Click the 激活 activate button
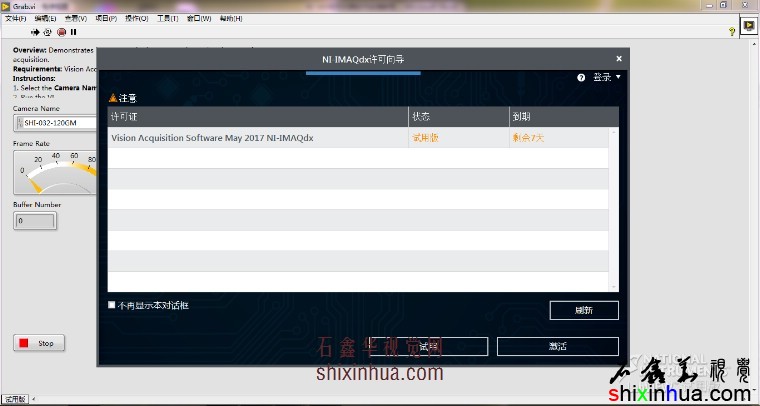 point(557,346)
